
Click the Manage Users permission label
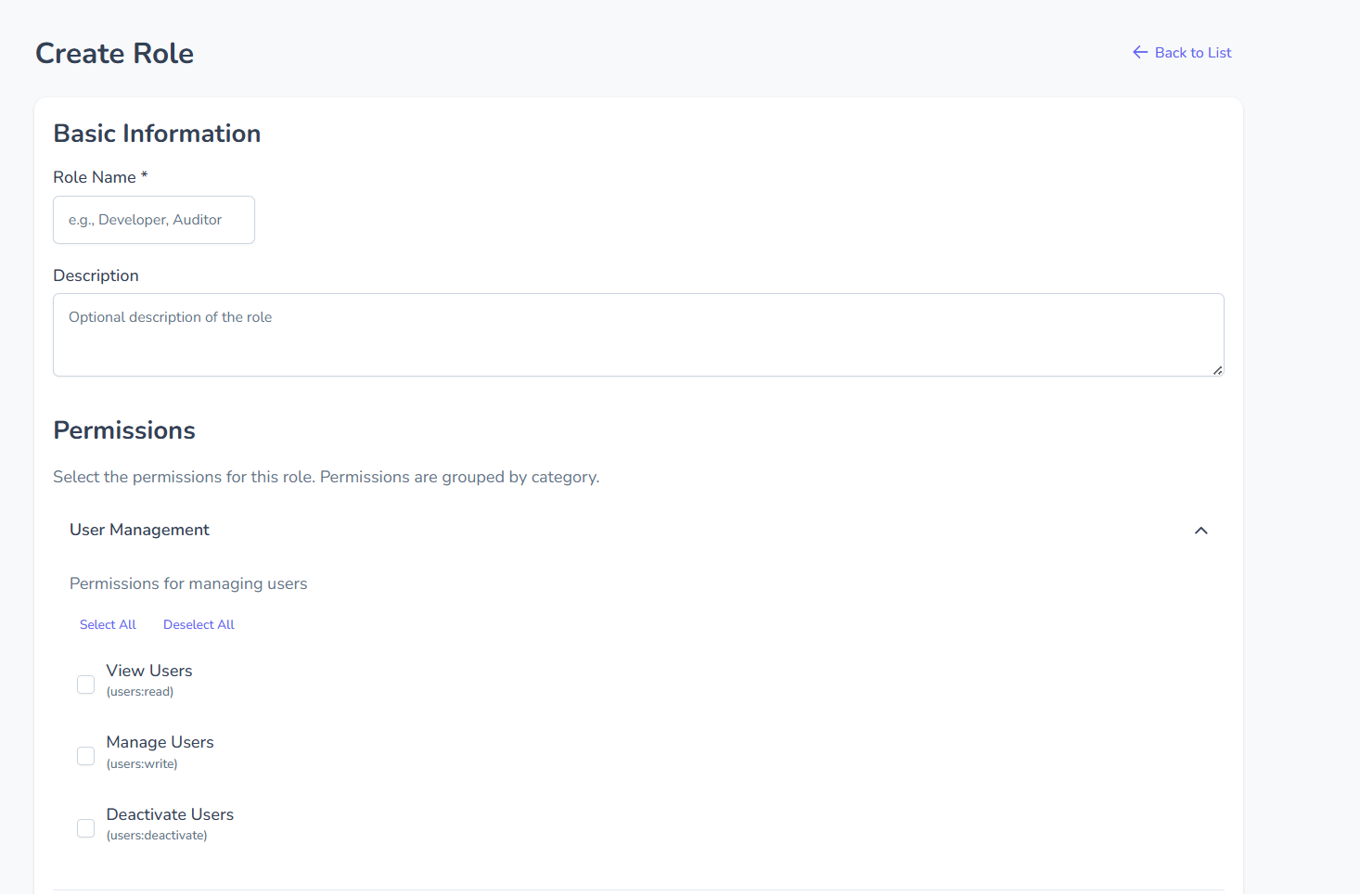(160, 742)
